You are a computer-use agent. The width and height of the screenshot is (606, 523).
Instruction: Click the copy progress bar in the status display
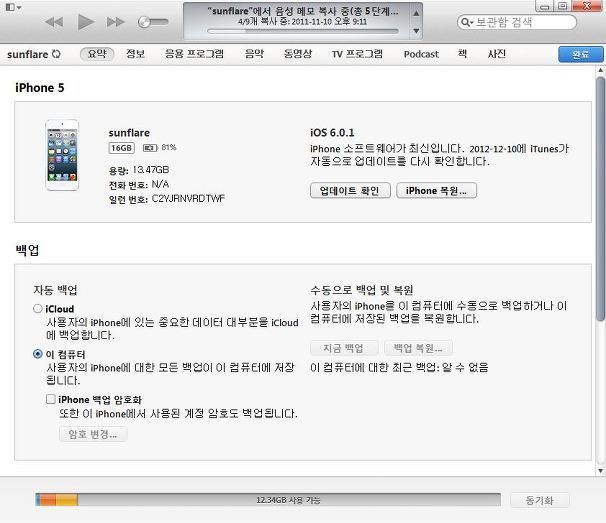point(303,31)
